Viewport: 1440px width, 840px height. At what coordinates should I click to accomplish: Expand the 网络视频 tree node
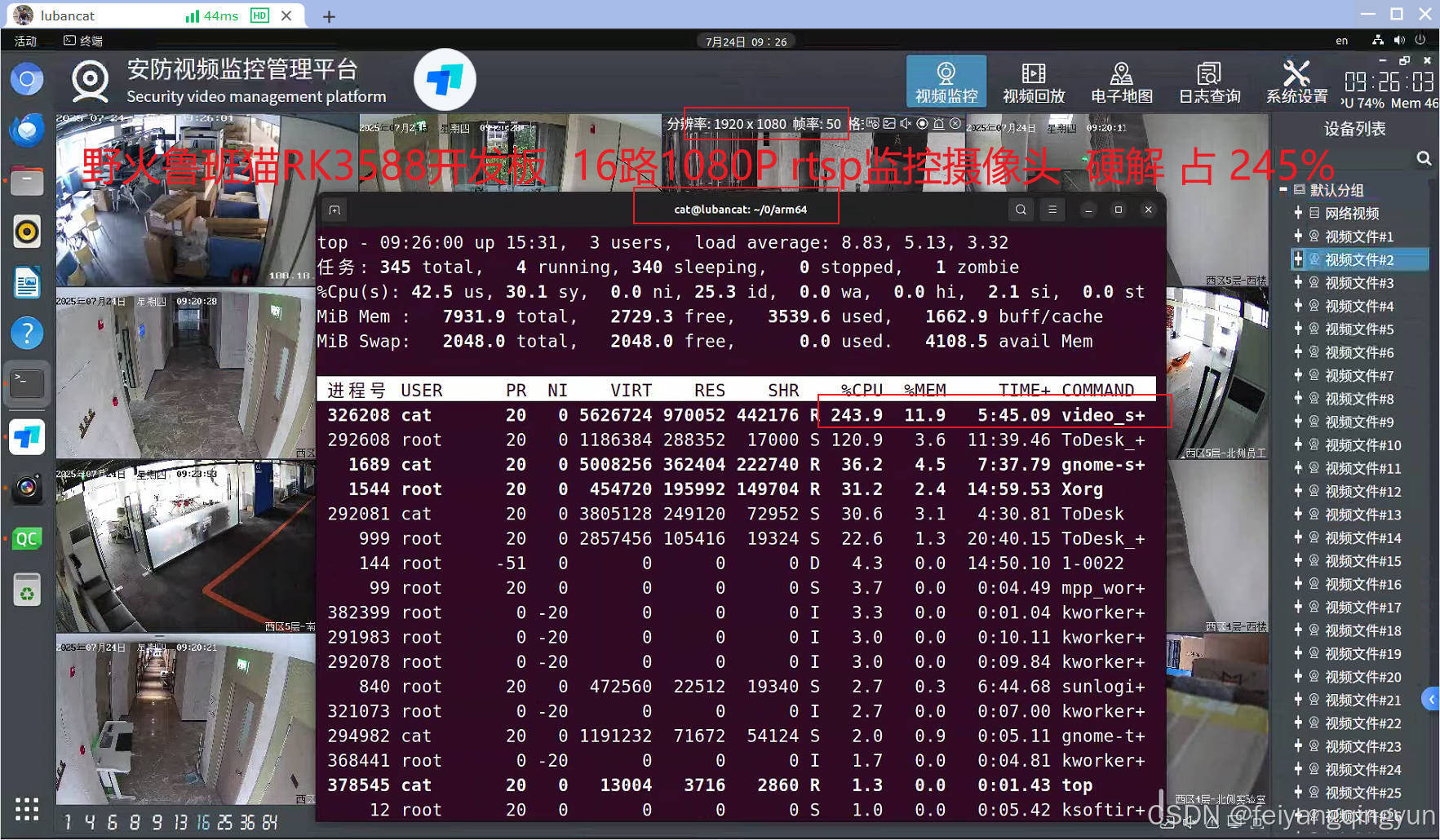(x=1300, y=213)
